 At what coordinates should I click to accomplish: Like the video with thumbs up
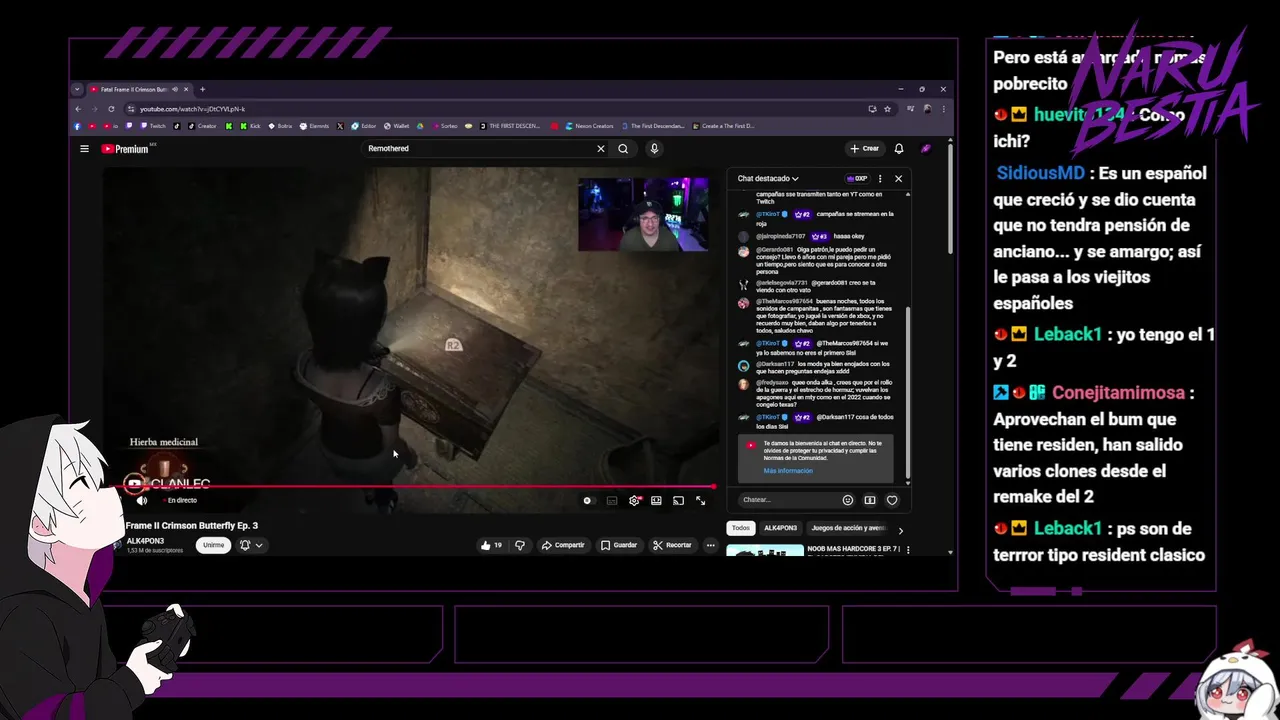[x=491, y=545]
